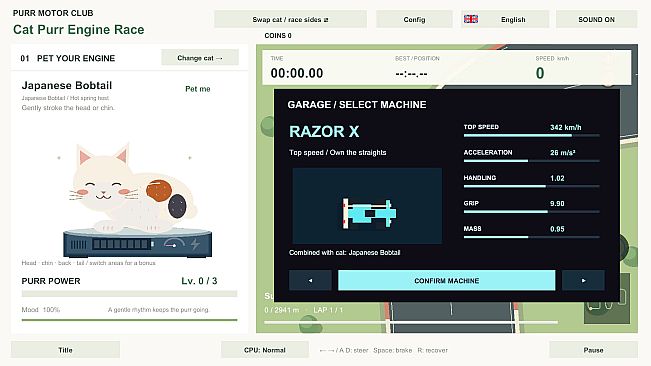Click the '01 PET YOUR ENGINE' heading
Image resolution: width=651 pixels, height=366 pixels.
[x=68, y=58]
